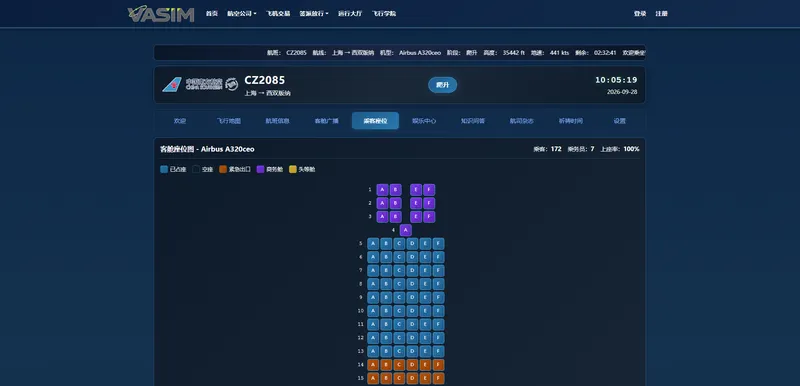The image size is (800, 386).
Task: Select economy seat 10B
Action: (386, 311)
